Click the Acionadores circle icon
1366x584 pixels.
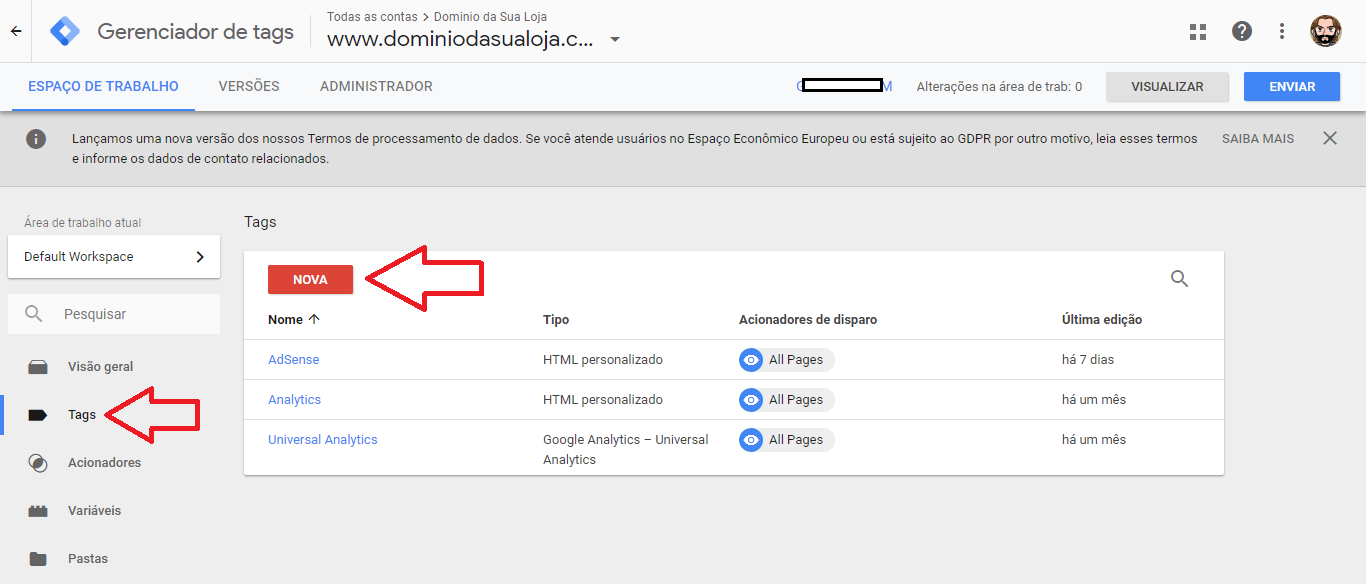[x=38, y=463]
